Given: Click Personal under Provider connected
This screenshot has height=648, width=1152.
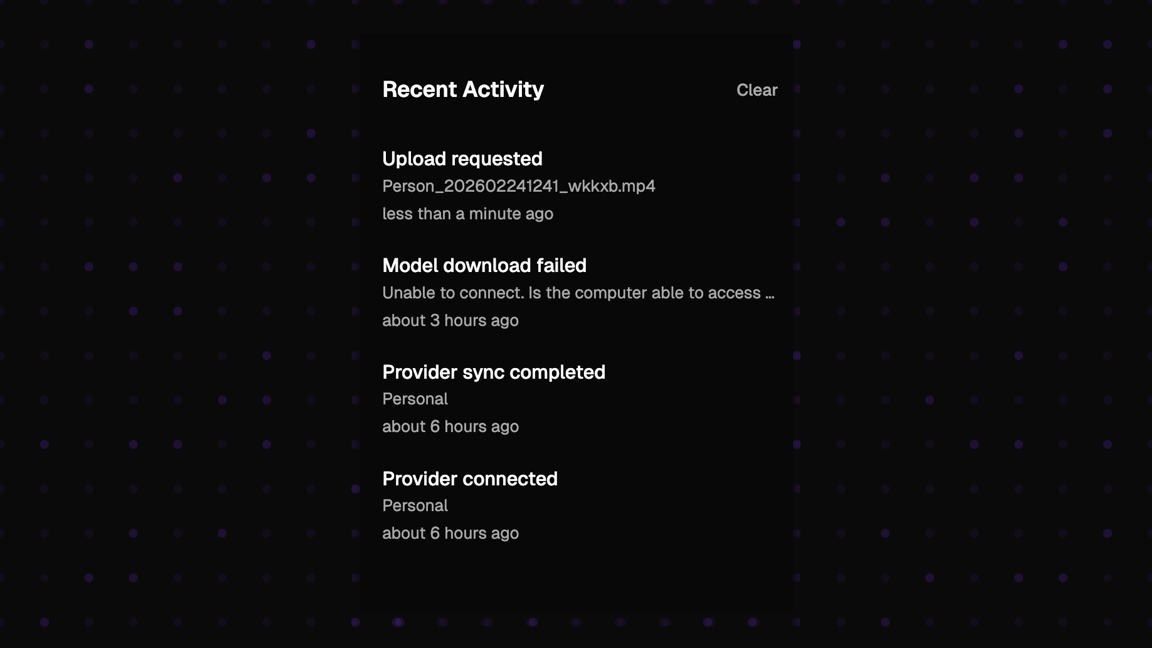Looking at the screenshot, I should (x=415, y=506).
